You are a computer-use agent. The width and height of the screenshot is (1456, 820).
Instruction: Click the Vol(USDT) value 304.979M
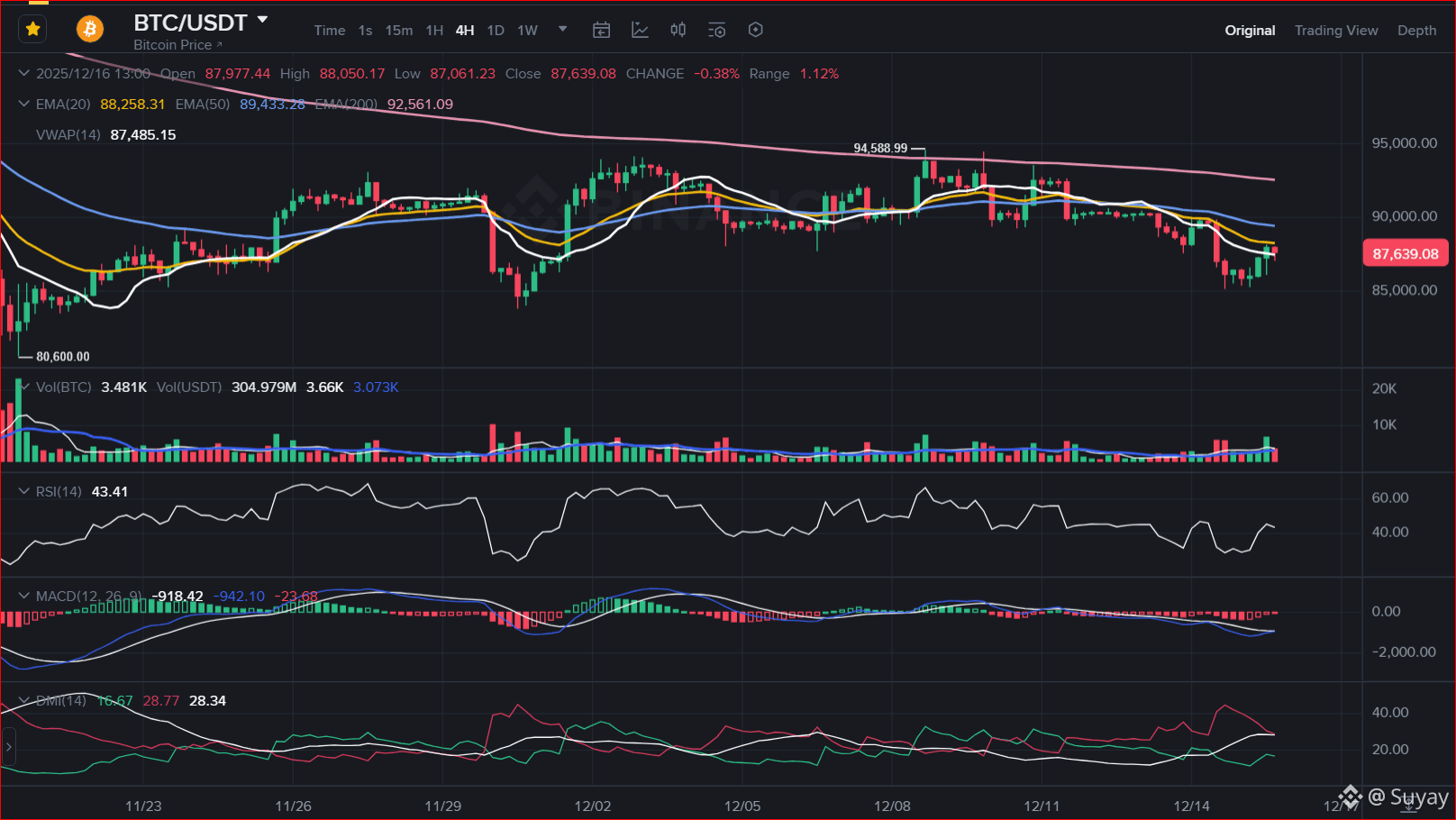[x=264, y=387]
